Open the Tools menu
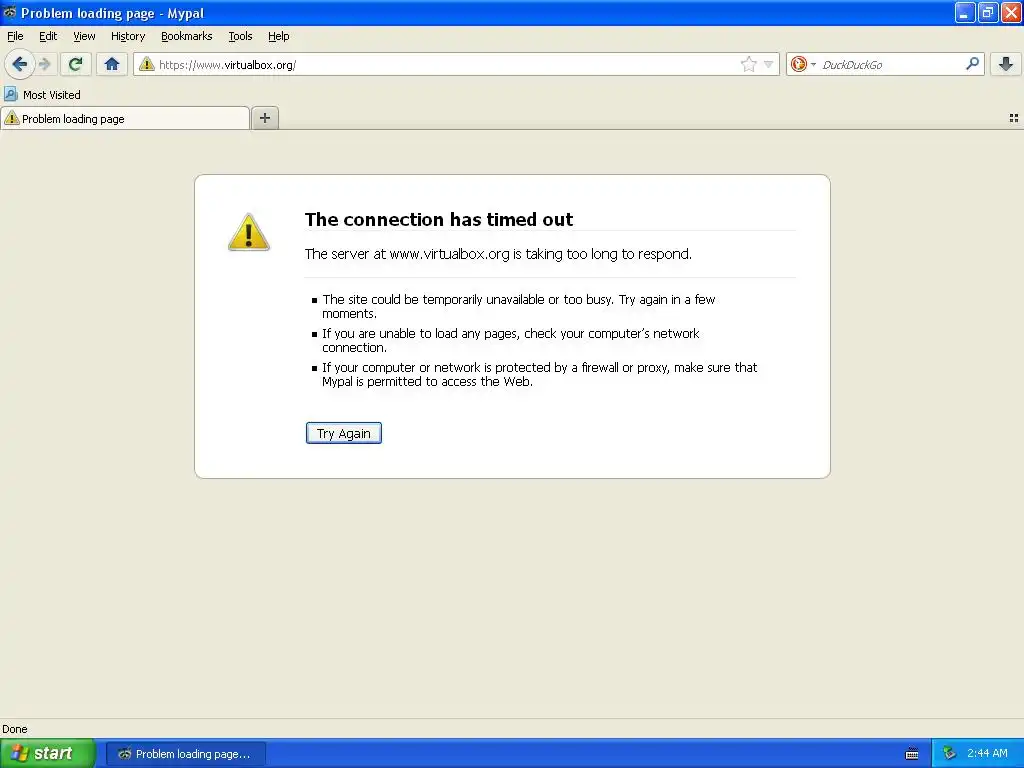Viewport: 1024px width, 768px height. click(240, 36)
